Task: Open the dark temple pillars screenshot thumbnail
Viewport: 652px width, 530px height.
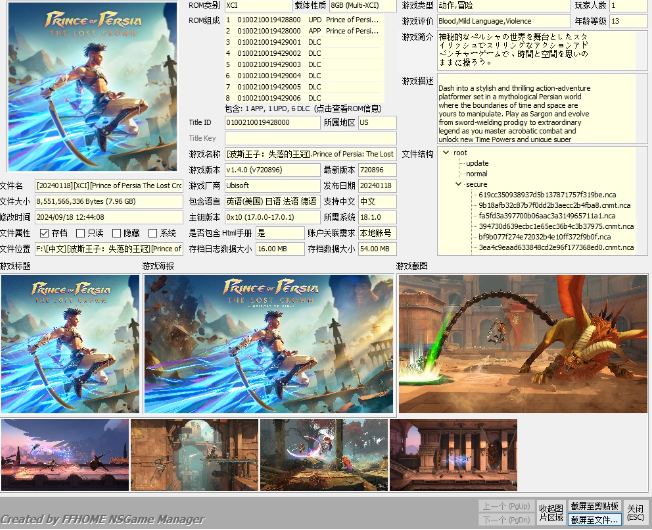Action: [x=454, y=455]
